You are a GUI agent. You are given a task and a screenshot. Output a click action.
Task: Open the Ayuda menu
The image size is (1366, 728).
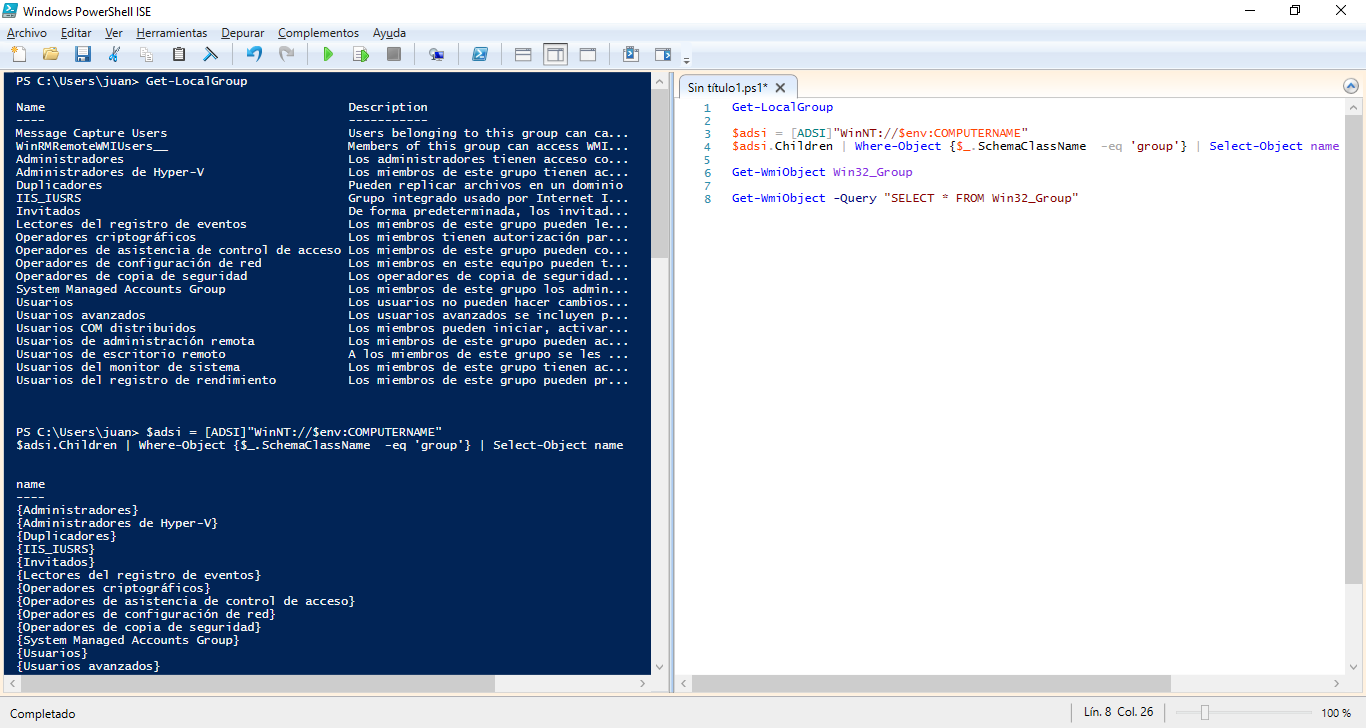pyautogui.click(x=389, y=33)
